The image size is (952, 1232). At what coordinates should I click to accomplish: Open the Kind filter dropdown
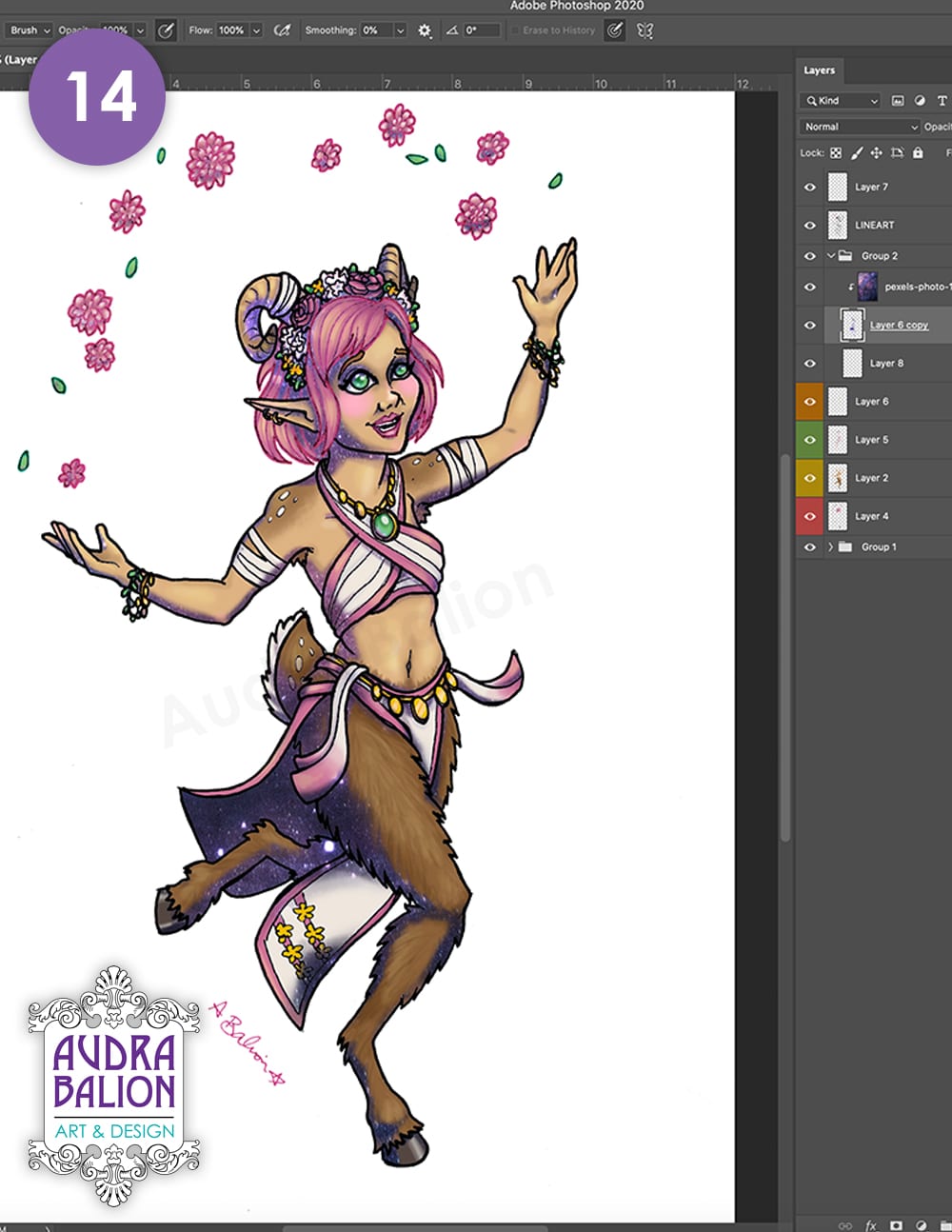click(842, 100)
